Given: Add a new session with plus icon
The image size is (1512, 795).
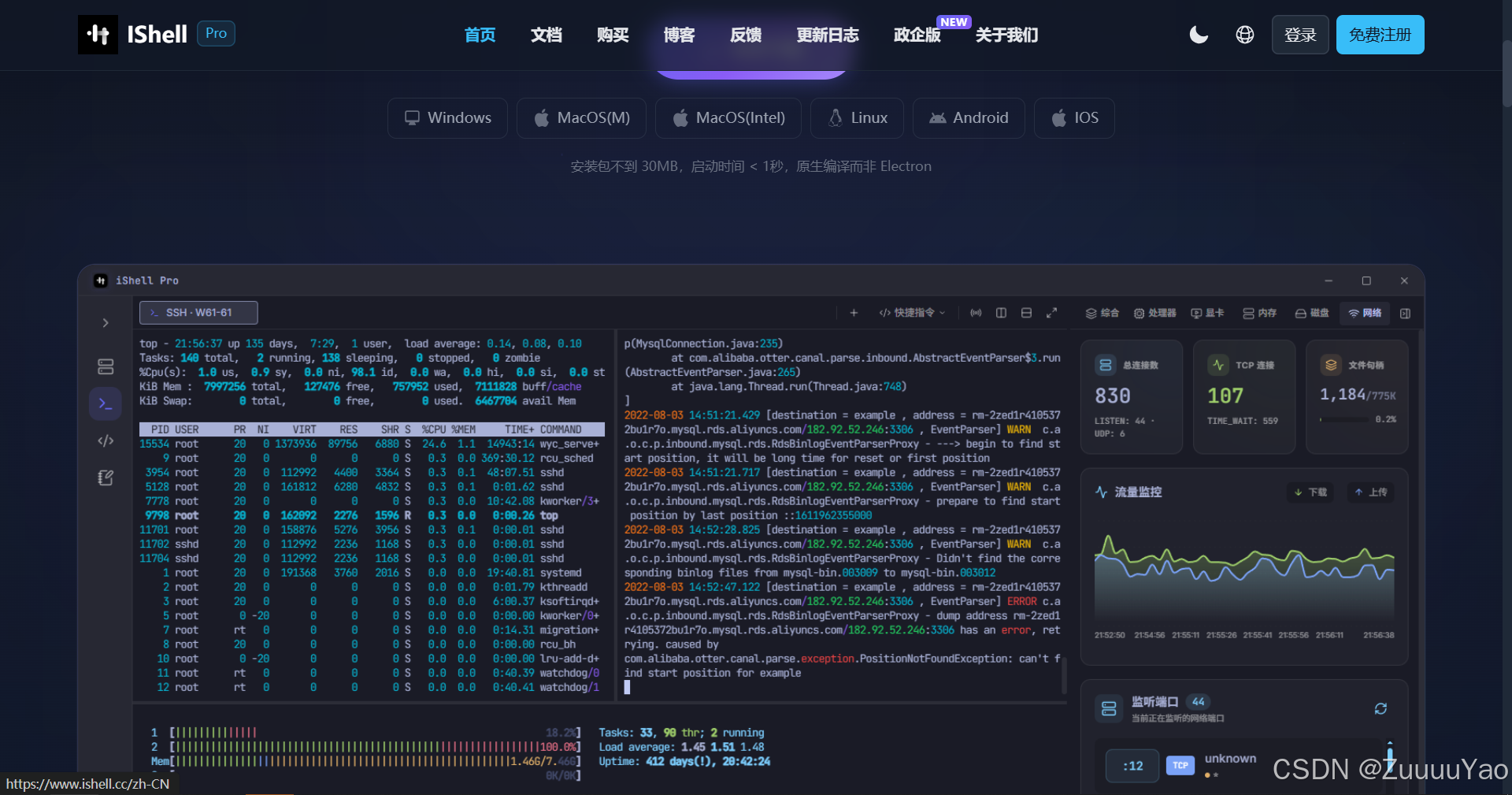Looking at the screenshot, I should click(854, 313).
